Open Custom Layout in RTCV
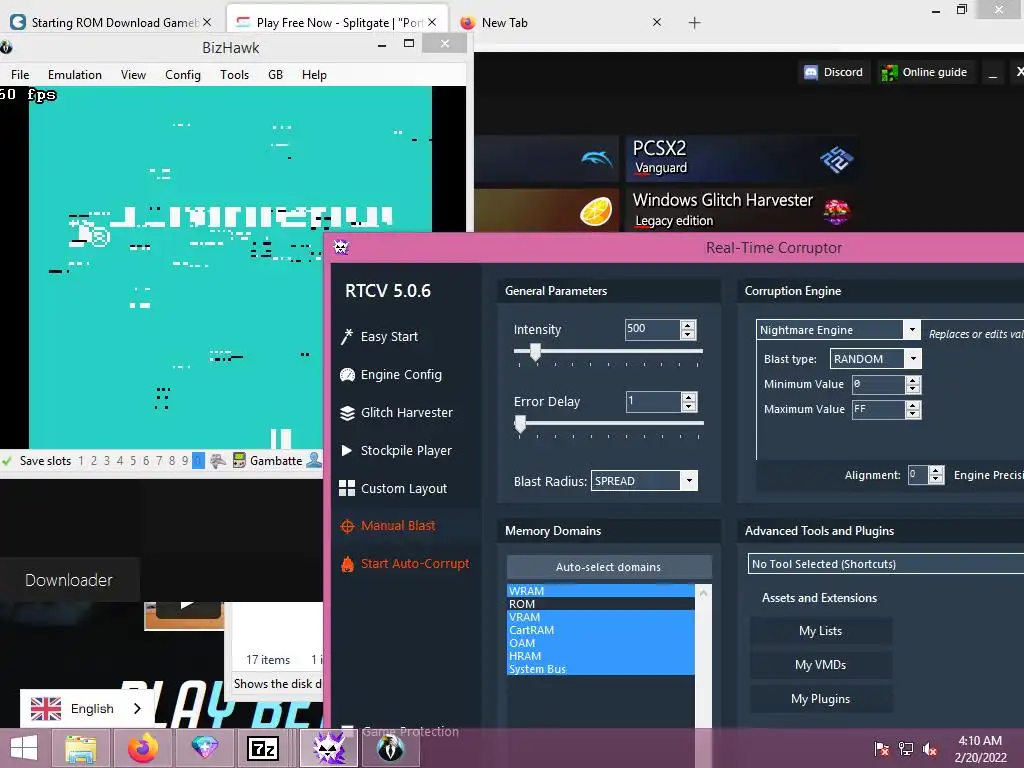This screenshot has height=768, width=1024. tap(393, 488)
